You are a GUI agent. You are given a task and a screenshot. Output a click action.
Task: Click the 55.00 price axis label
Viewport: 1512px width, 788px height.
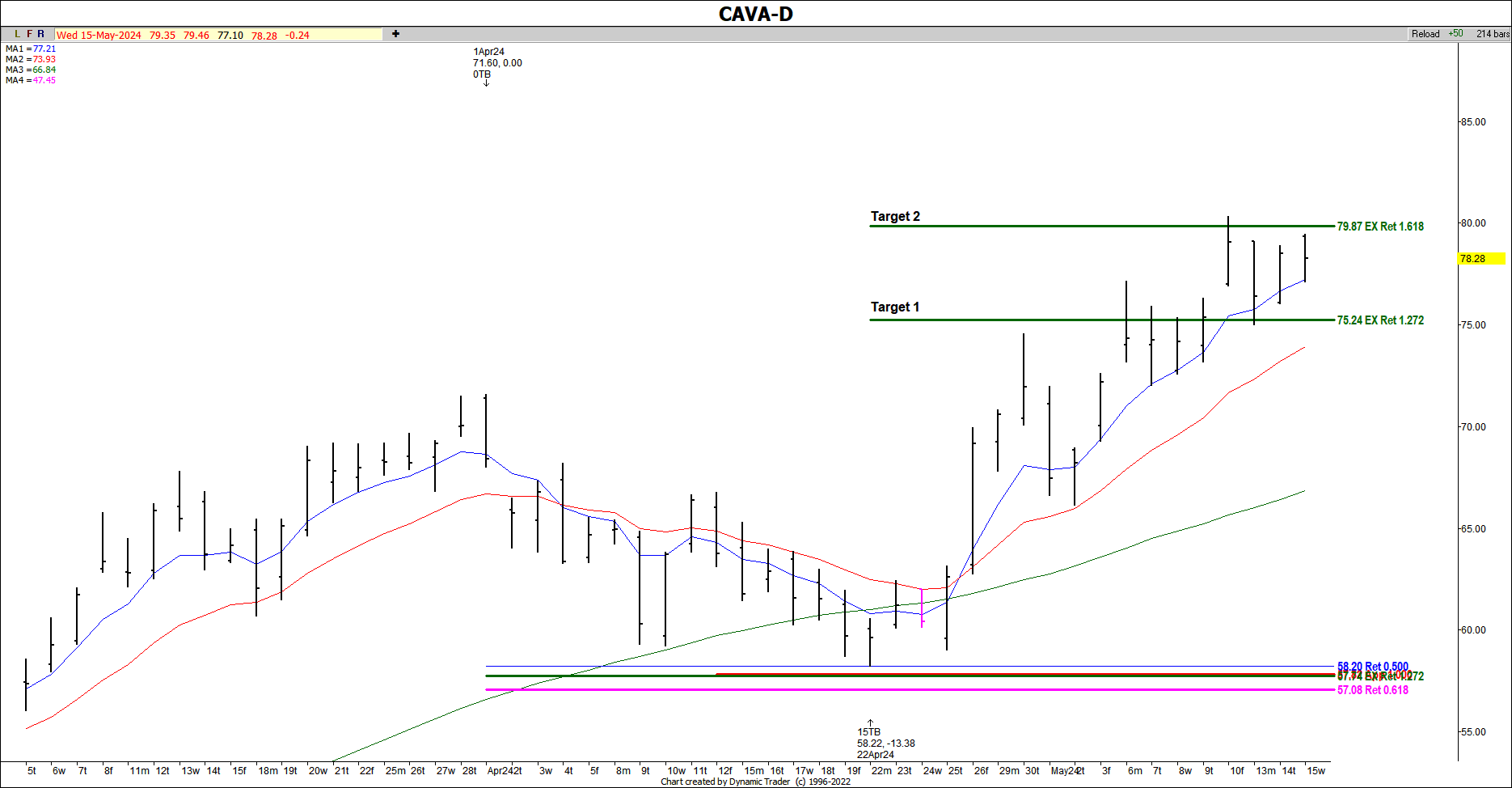pos(1472,732)
